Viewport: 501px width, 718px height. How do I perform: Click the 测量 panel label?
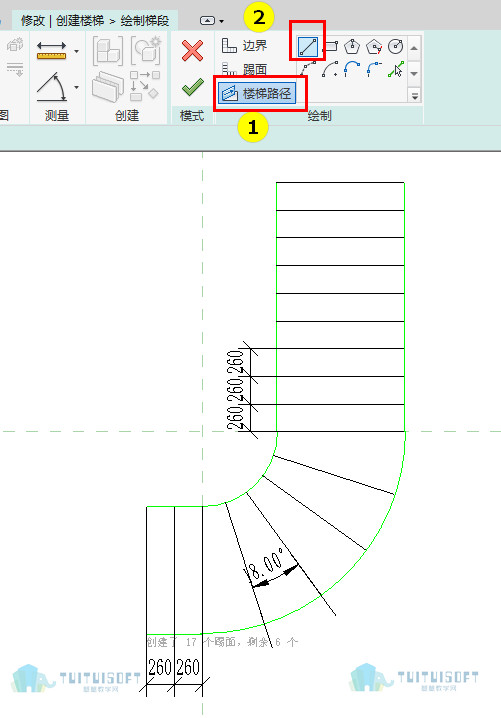pos(57,115)
